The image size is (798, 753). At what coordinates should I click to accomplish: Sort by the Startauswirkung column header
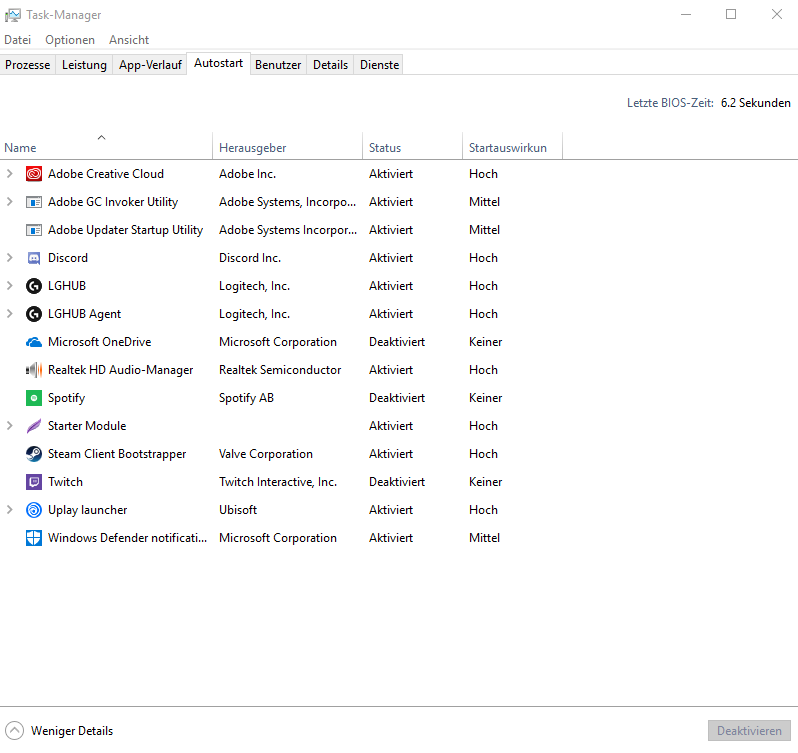point(512,146)
